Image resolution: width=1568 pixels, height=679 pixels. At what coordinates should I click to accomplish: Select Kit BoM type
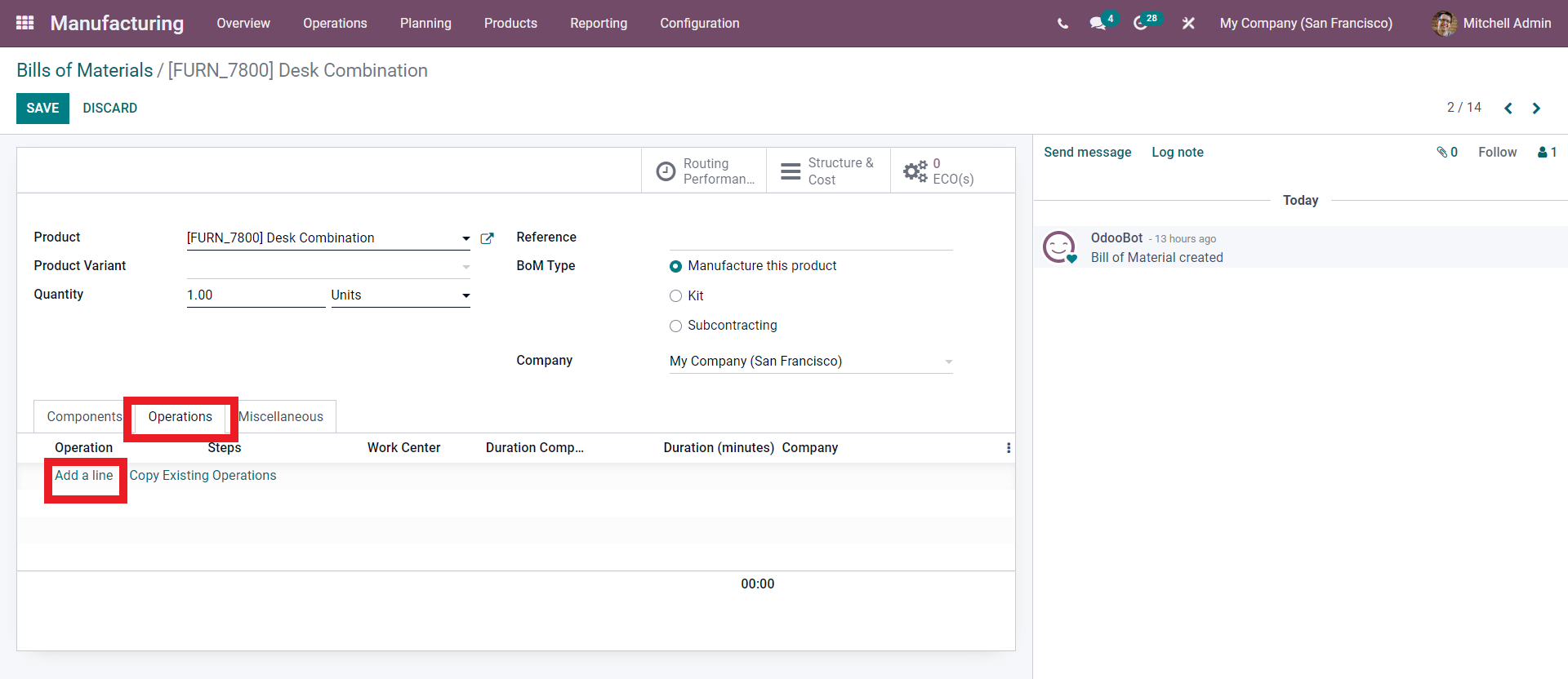pos(675,296)
